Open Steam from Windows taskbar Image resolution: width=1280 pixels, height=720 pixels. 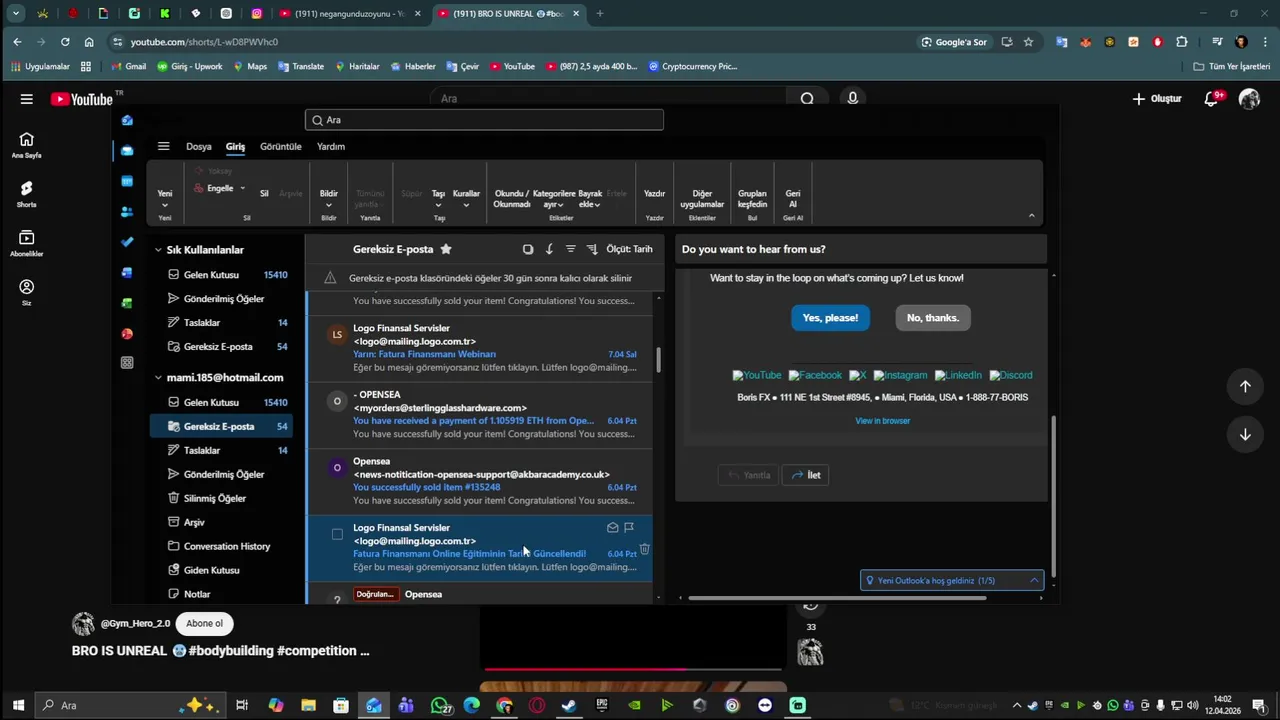(569, 705)
